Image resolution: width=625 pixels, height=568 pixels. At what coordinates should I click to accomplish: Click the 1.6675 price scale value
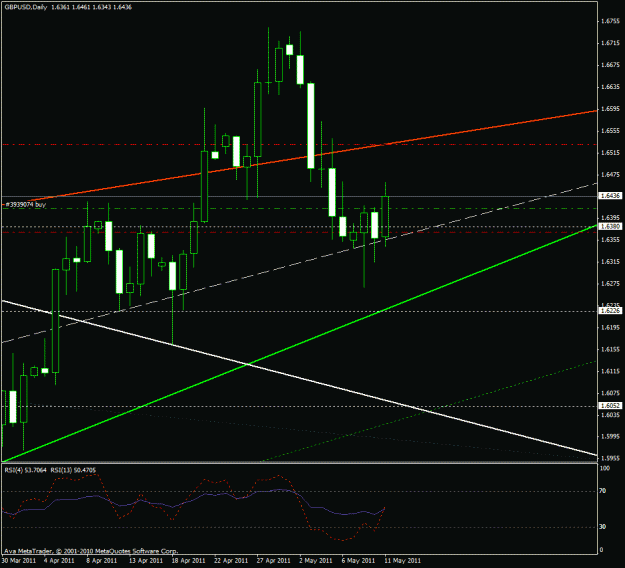[611, 65]
